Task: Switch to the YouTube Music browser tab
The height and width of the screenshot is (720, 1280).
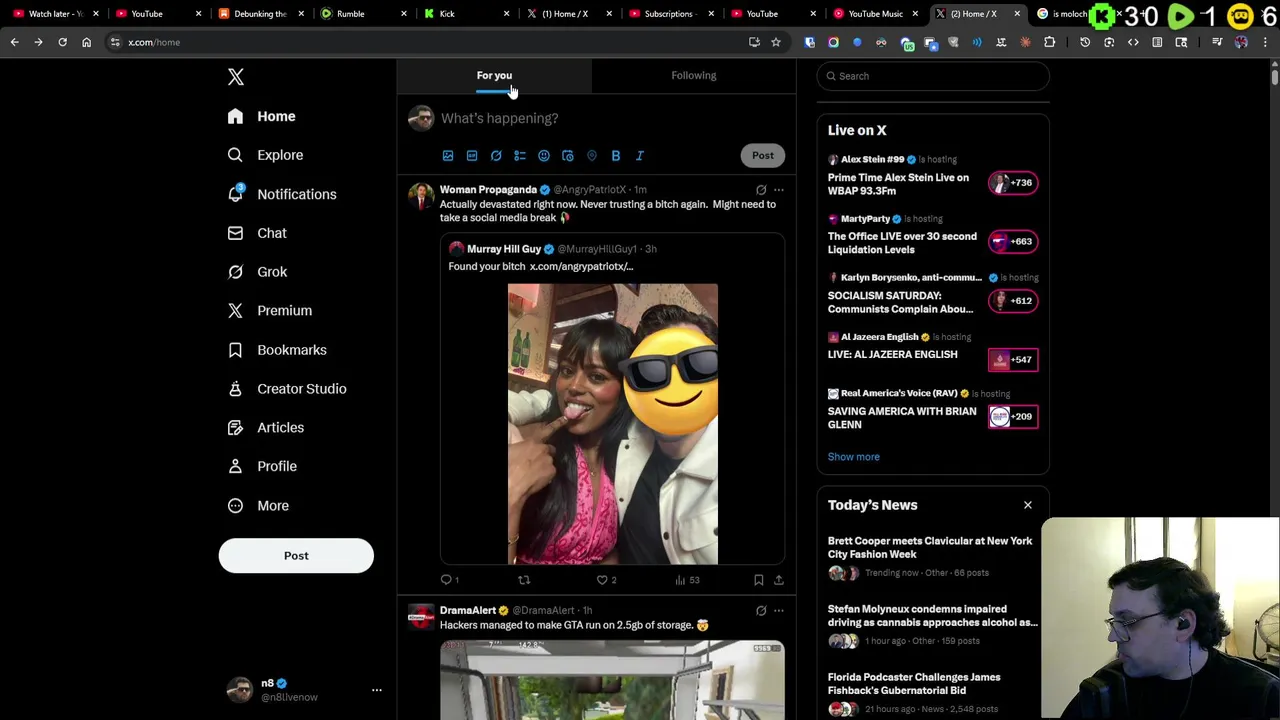Action: (876, 14)
